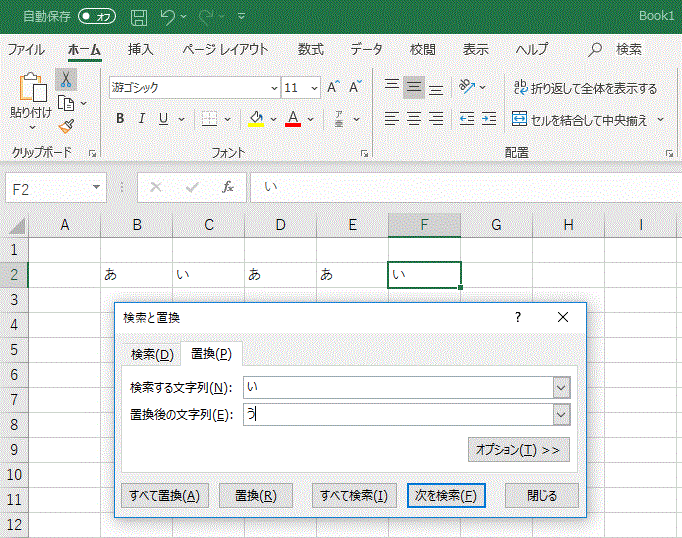Toggle the AutoSave switch
Viewport: 682px width, 538px height.
click(97, 17)
